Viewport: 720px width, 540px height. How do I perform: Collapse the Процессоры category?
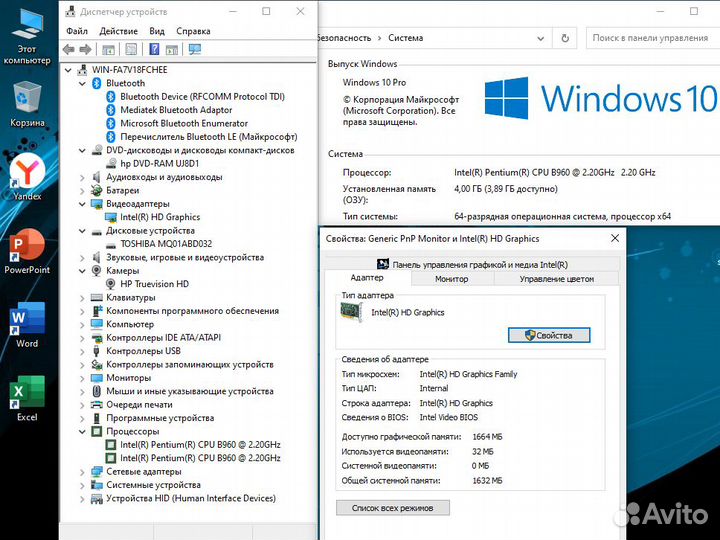[x=82, y=432]
